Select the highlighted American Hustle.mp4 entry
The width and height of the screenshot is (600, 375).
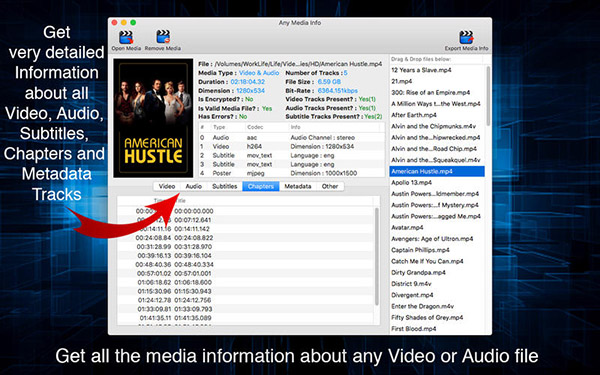[437, 171]
